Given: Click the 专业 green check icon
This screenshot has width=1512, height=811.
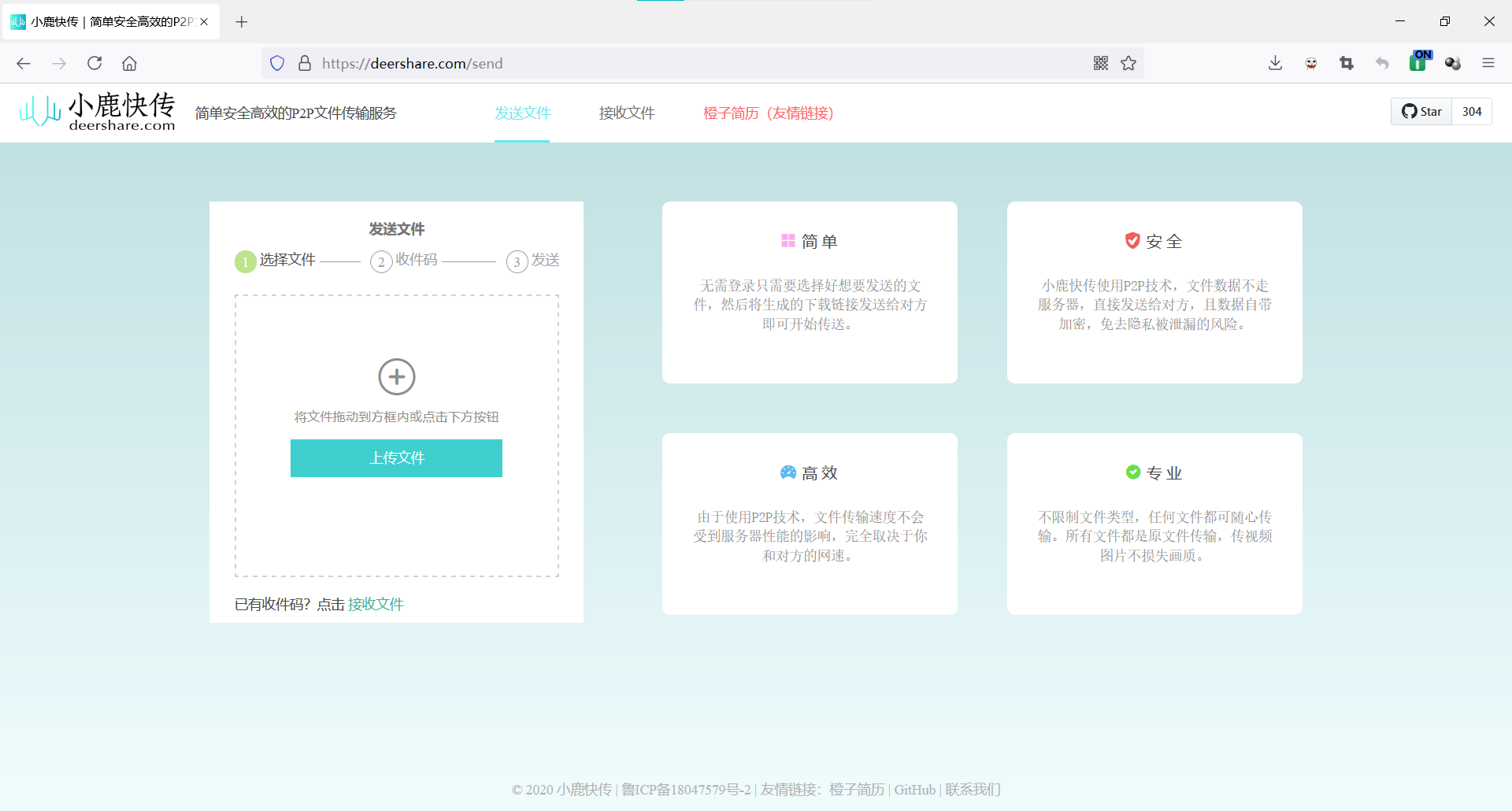Looking at the screenshot, I should 1133,472.
